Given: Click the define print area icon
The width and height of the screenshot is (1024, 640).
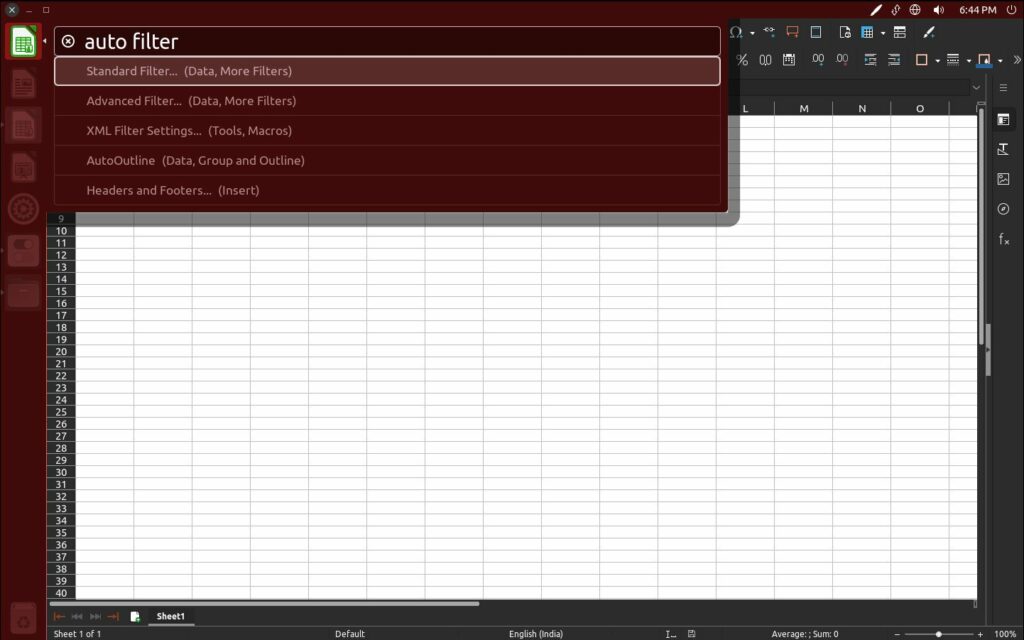Looking at the screenshot, I should (844, 32).
